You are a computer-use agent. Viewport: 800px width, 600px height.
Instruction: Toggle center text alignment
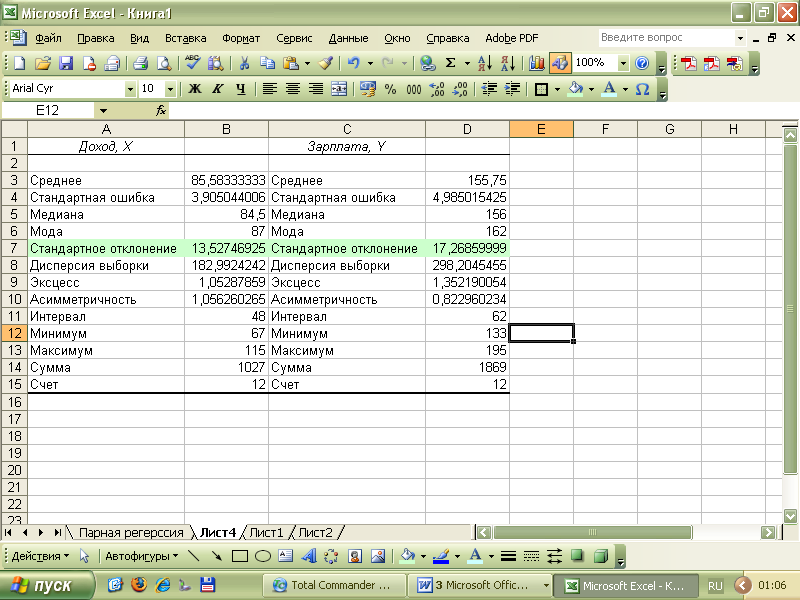293,89
